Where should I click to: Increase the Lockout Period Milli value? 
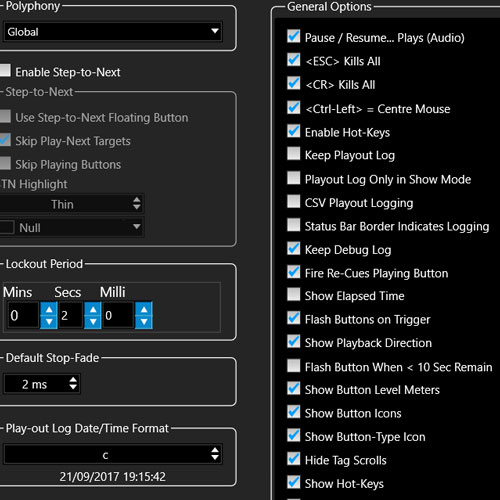point(144,309)
